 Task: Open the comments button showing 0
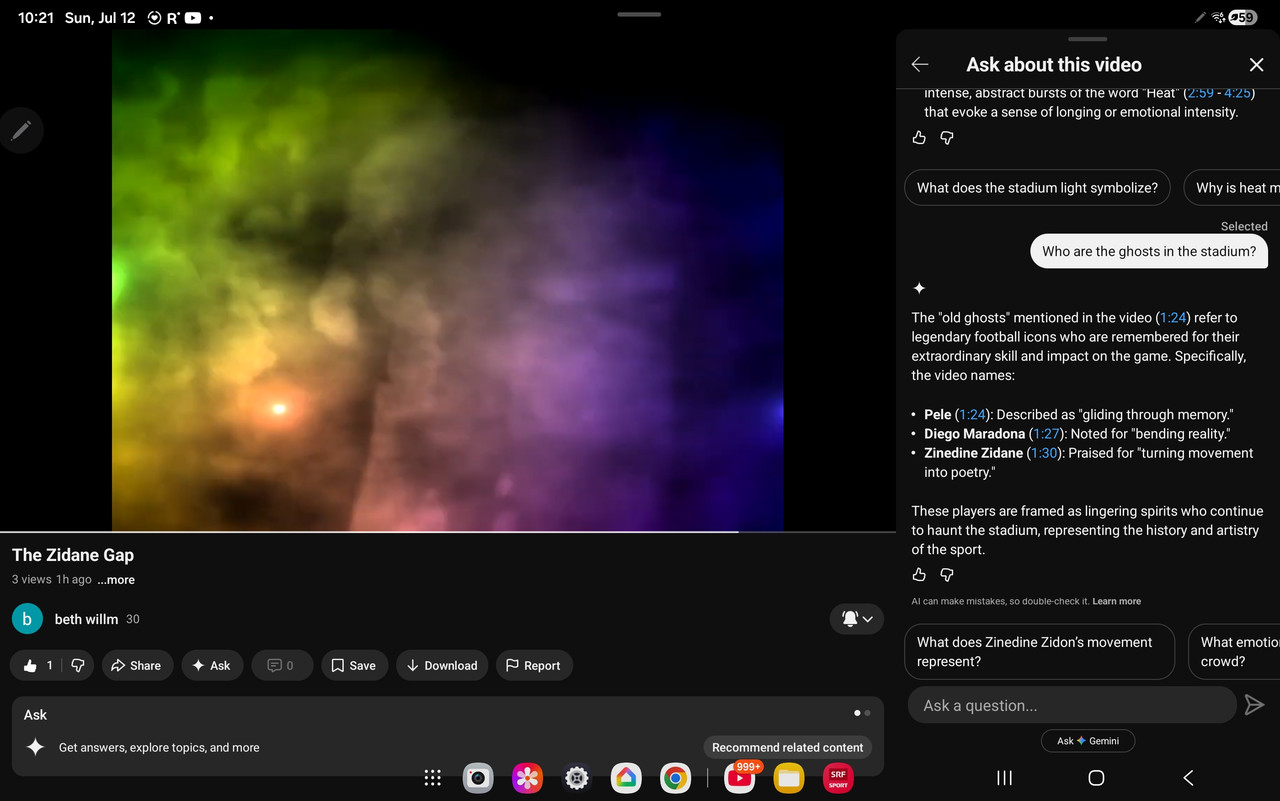(282, 665)
